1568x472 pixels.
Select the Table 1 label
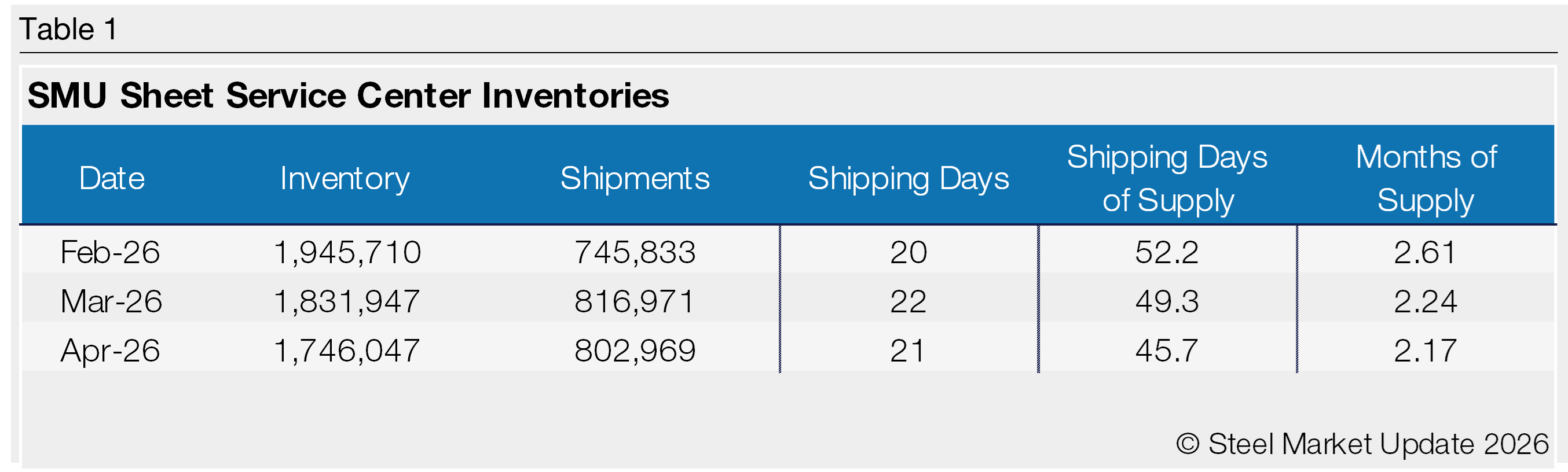68,29
